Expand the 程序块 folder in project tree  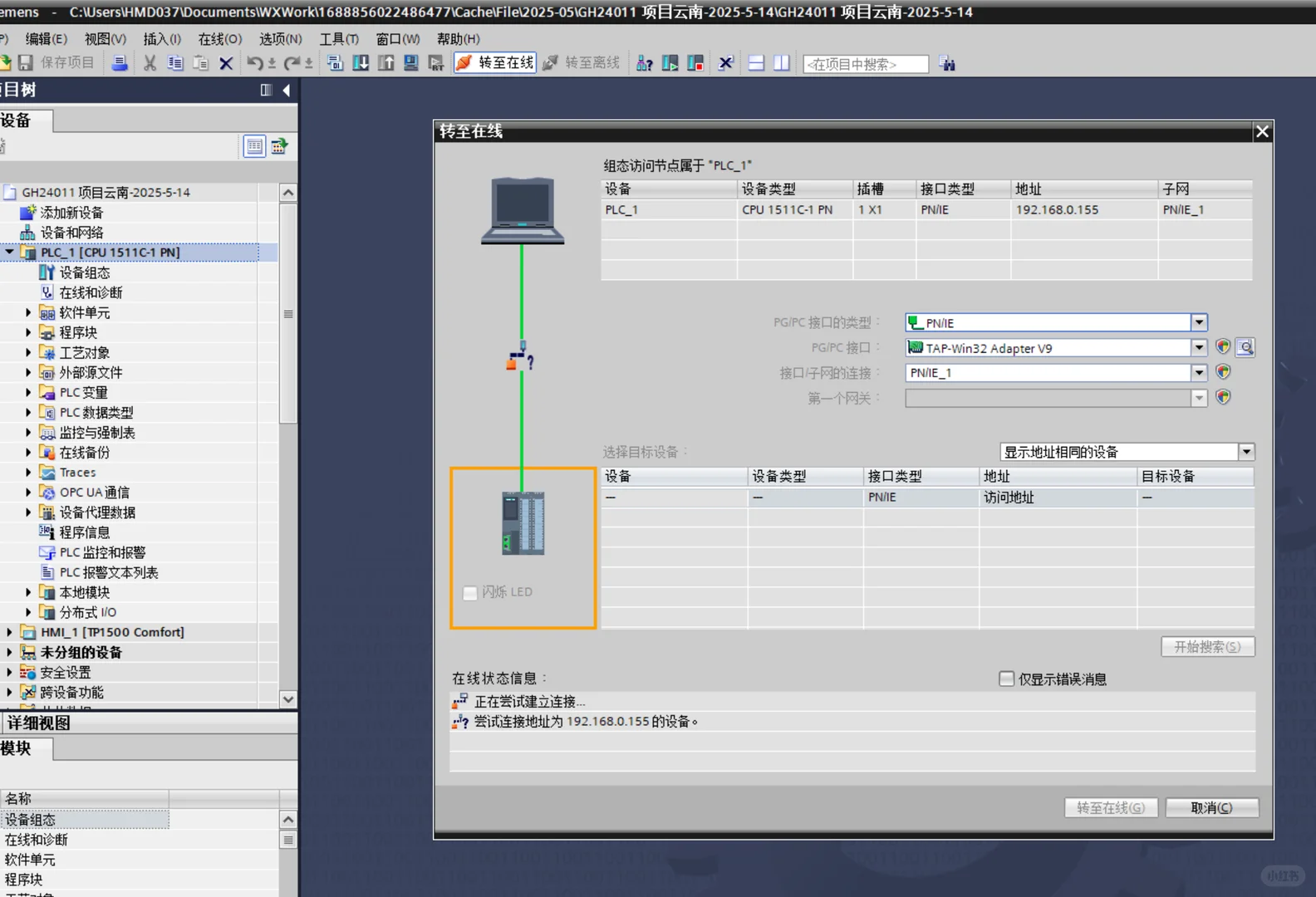[x=28, y=332]
